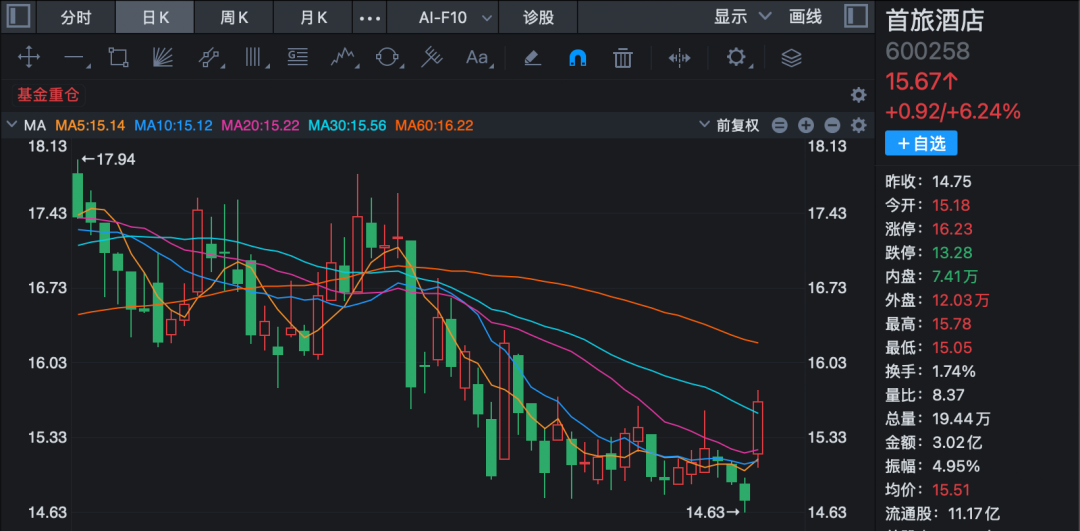The height and width of the screenshot is (531, 1080).
Task: Click the 基金重仓 tag
Action: (47, 95)
